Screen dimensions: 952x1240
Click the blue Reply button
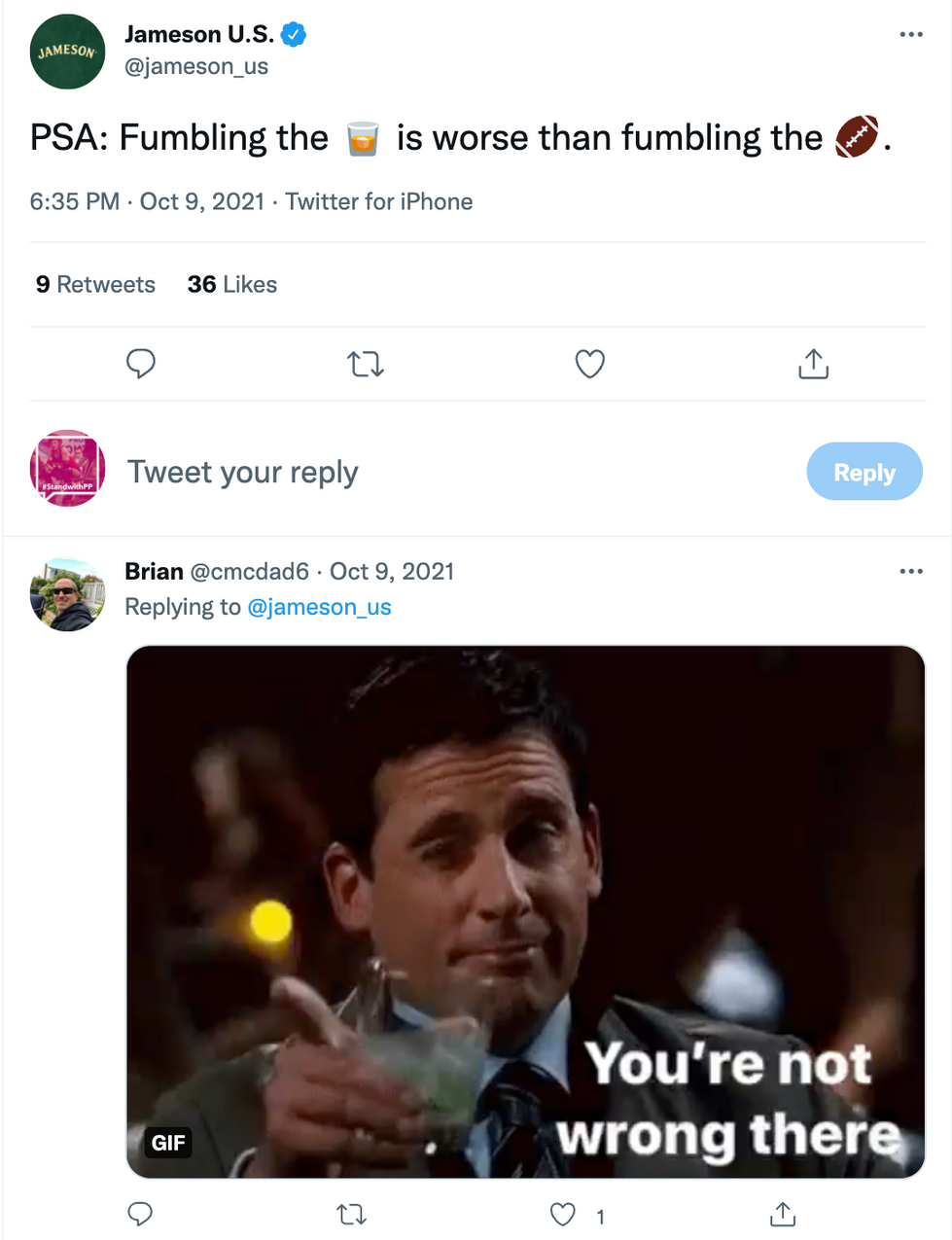(864, 472)
